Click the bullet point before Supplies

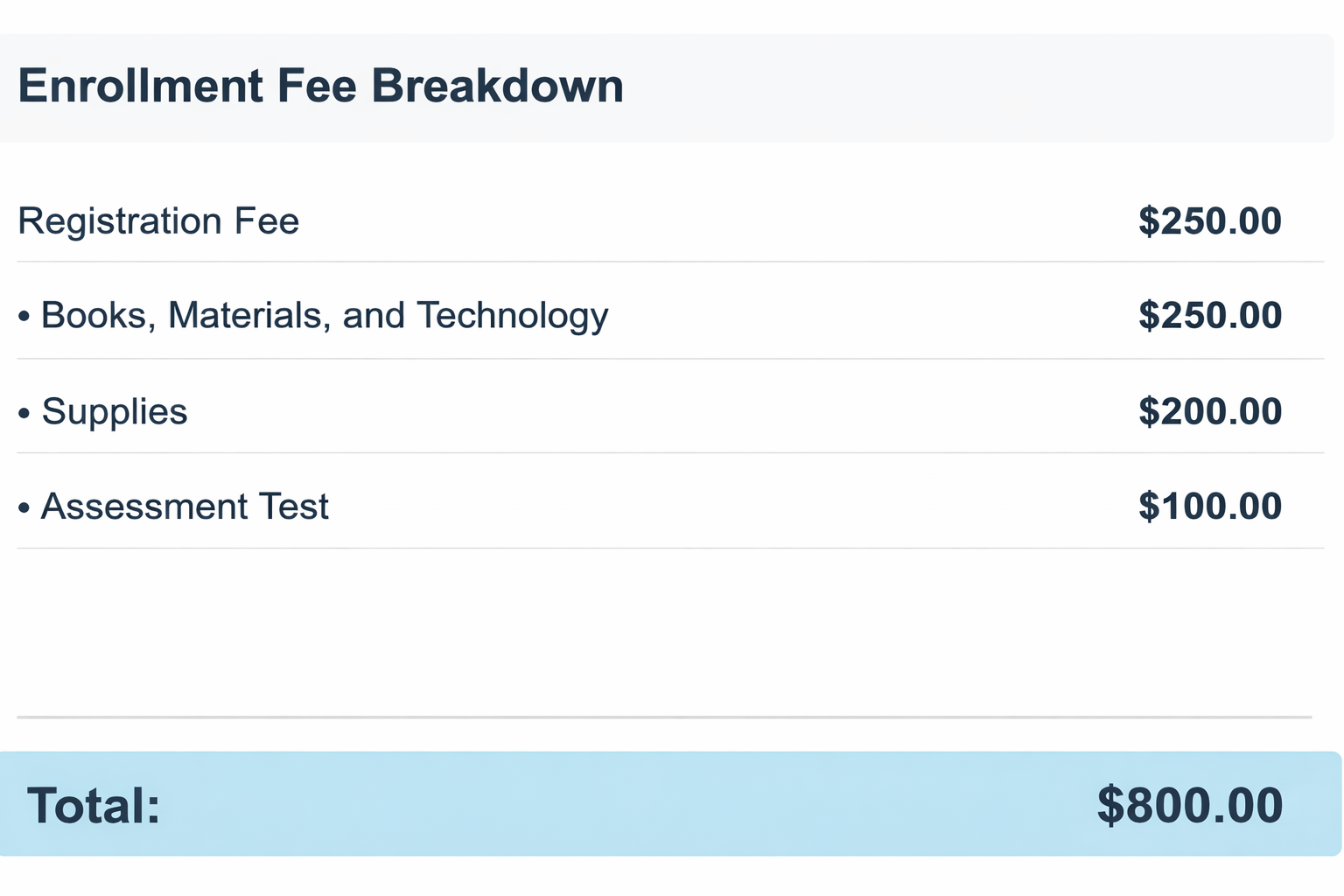(x=24, y=412)
